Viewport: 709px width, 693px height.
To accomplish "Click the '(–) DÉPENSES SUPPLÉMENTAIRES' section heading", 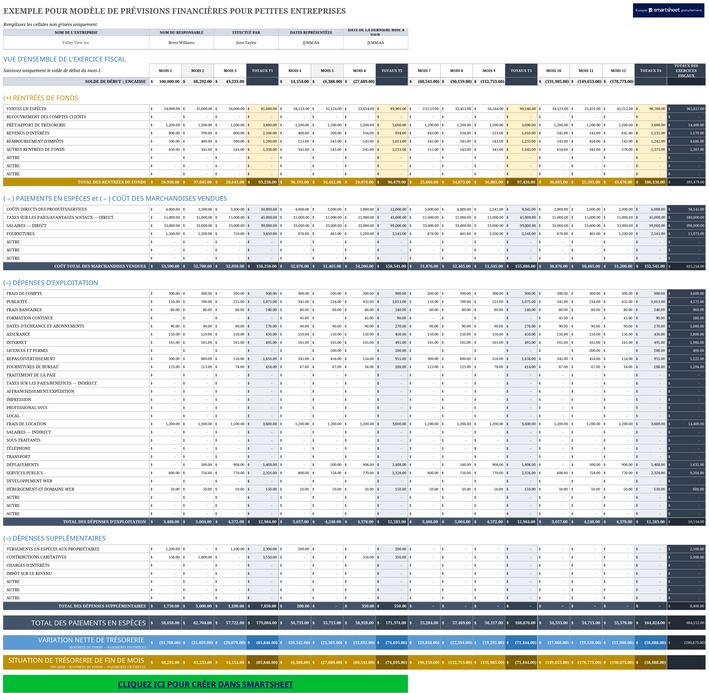I will 54,538.
